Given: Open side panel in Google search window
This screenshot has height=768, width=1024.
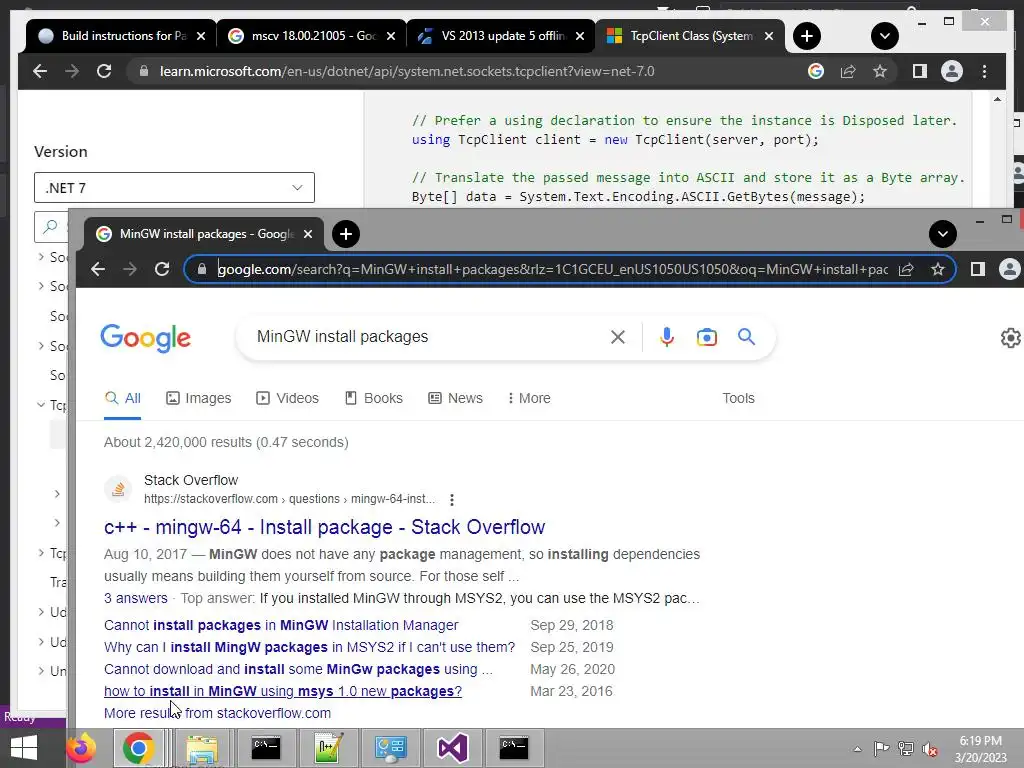Looking at the screenshot, I should click(x=978, y=269).
